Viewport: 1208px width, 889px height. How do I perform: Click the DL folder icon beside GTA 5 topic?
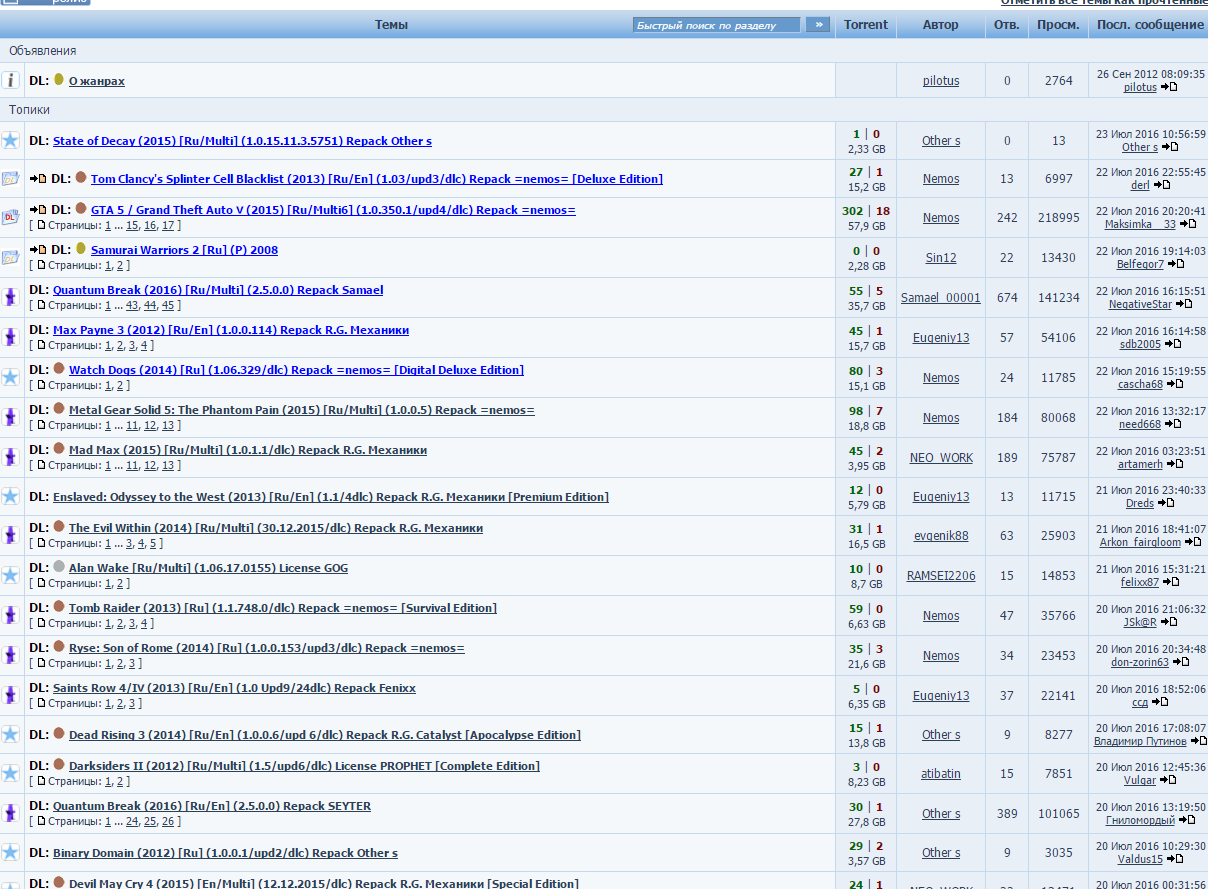click(x=10, y=217)
